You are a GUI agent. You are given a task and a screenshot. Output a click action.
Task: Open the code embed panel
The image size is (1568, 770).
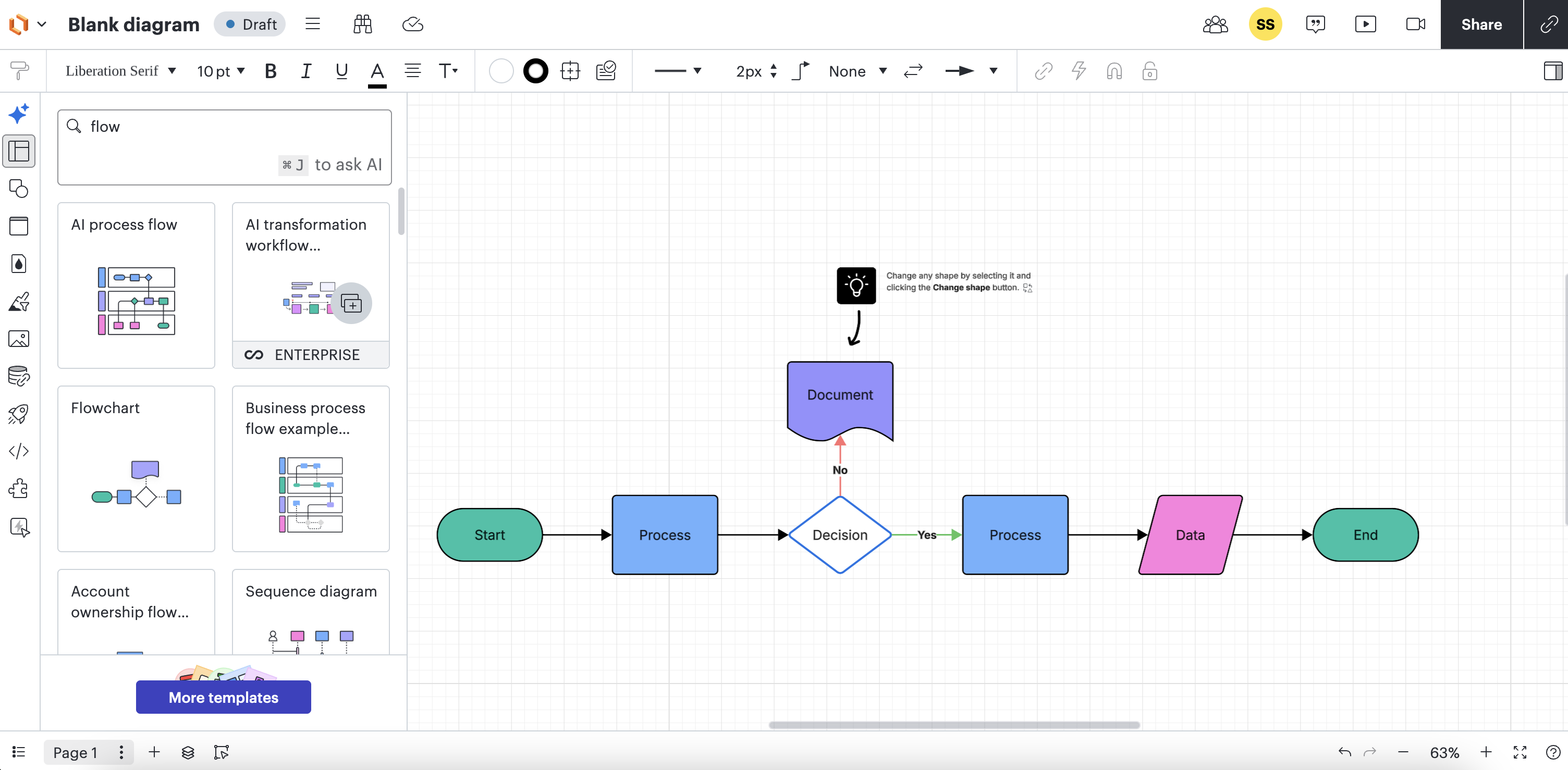[x=19, y=451]
